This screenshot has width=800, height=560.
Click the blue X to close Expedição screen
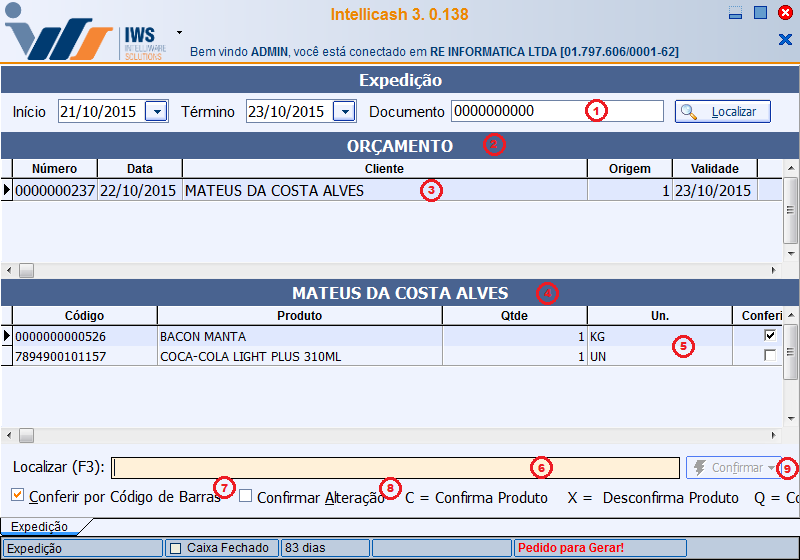[x=784, y=39]
